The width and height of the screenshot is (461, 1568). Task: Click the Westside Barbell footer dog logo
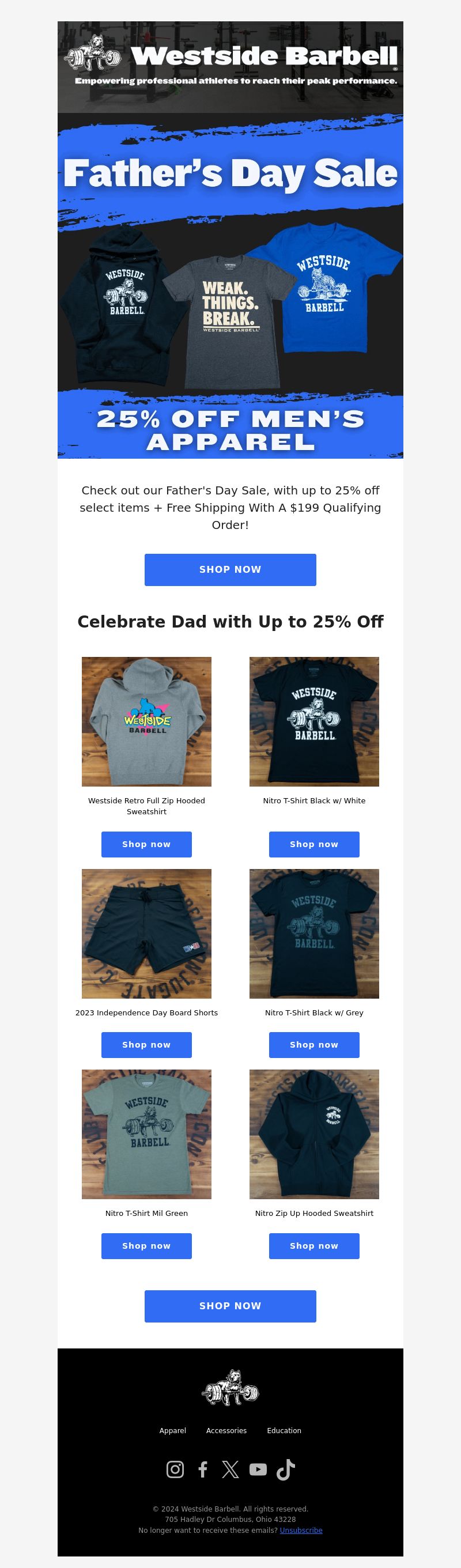tap(230, 1388)
